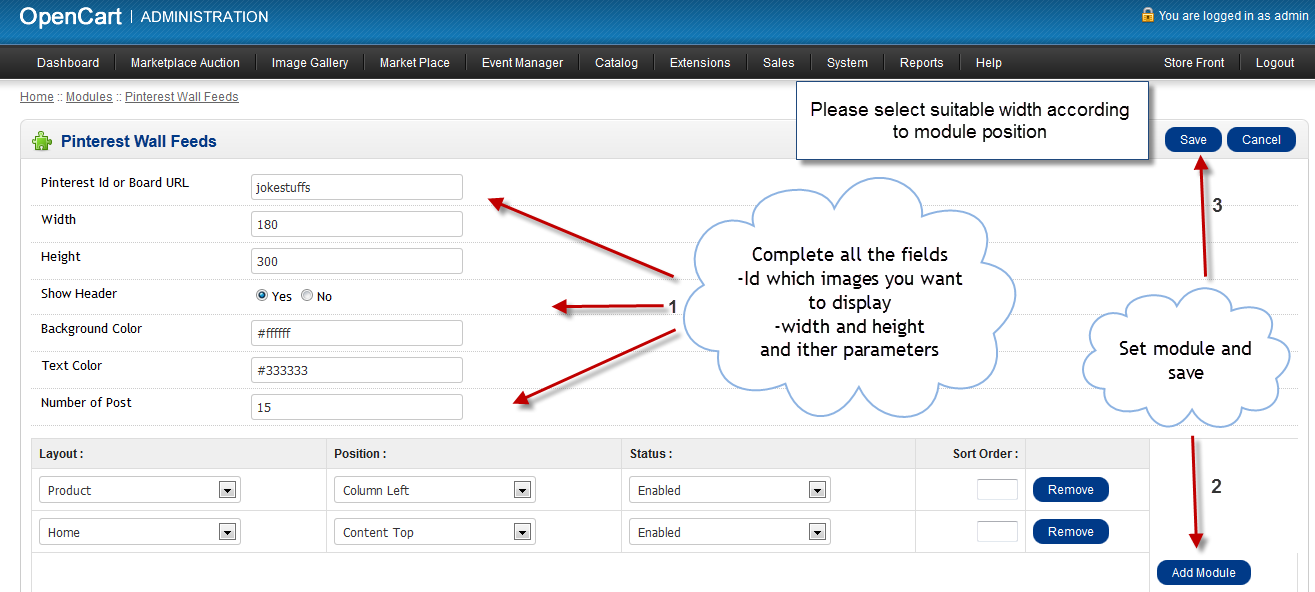The image size is (1315, 592).
Task: Open the Event Manager menu
Action: 522,63
